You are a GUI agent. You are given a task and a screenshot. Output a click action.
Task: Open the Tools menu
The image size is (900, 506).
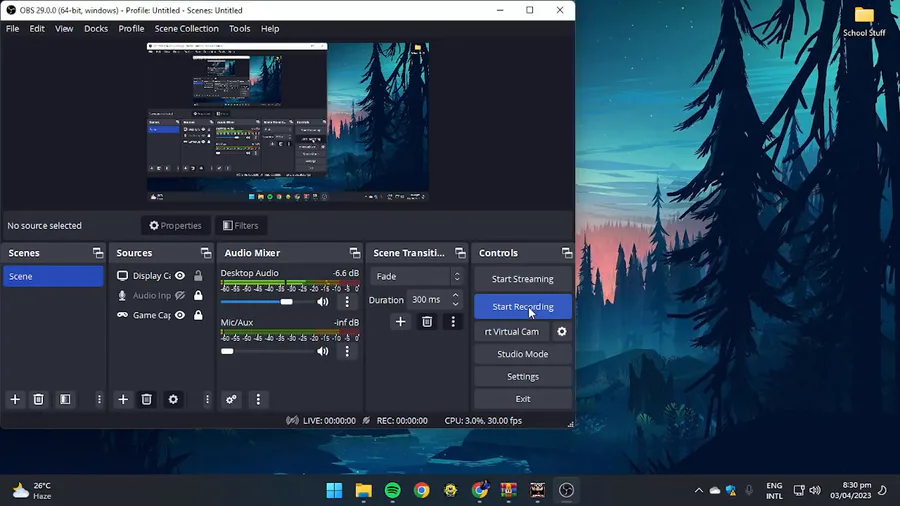coord(240,29)
